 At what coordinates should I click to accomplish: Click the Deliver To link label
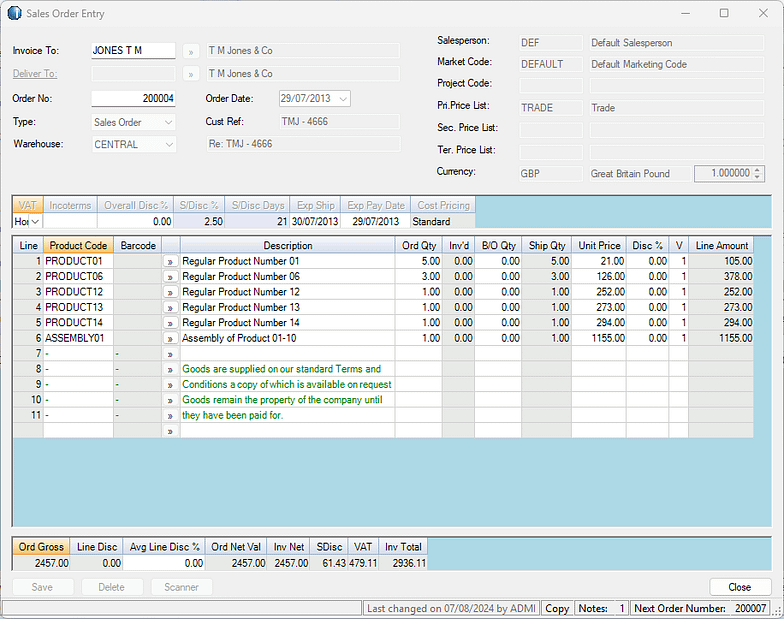pyautogui.click(x=35, y=74)
